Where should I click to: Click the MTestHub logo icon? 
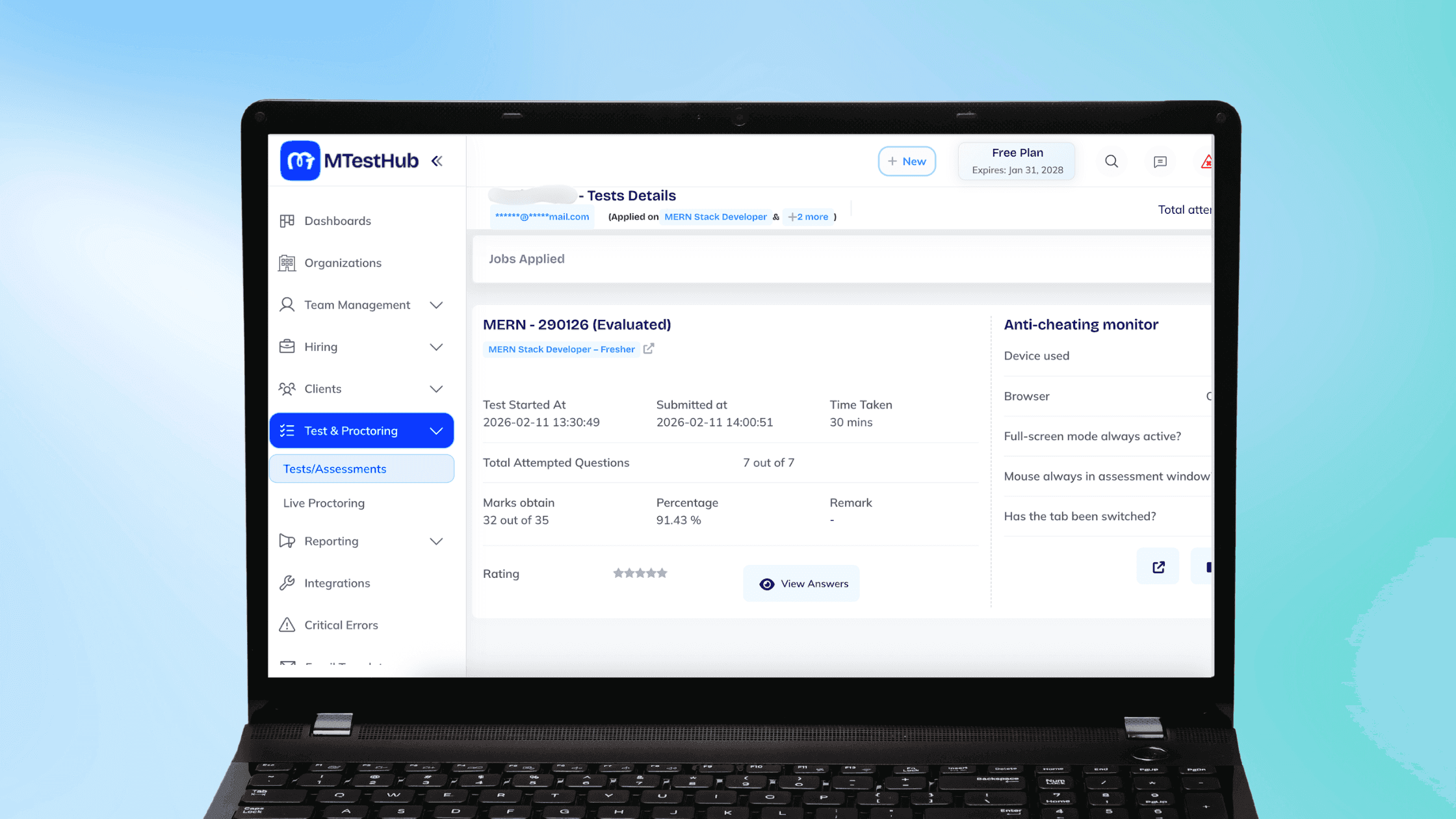click(x=300, y=161)
